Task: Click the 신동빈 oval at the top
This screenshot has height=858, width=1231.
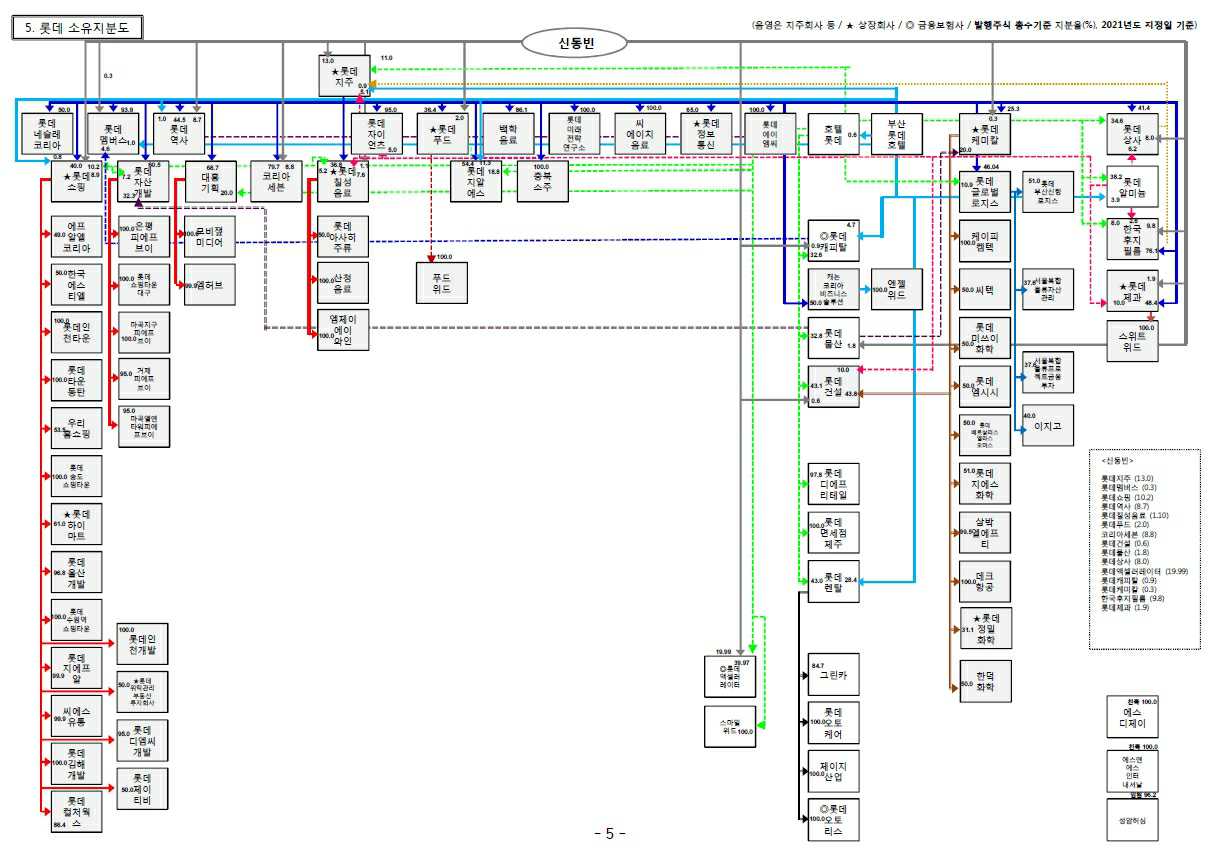Action: tap(575, 42)
